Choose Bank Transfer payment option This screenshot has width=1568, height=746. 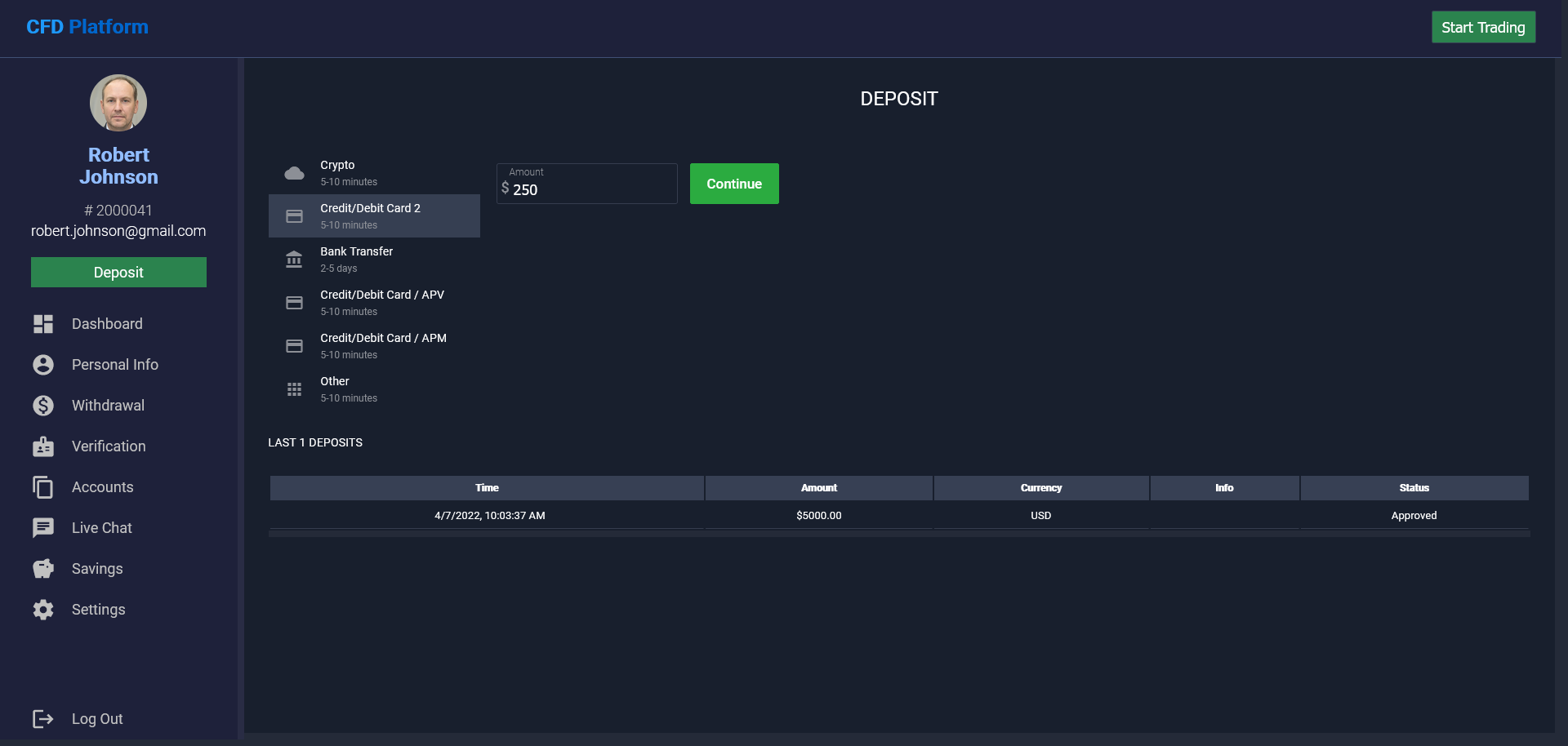point(374,260)
